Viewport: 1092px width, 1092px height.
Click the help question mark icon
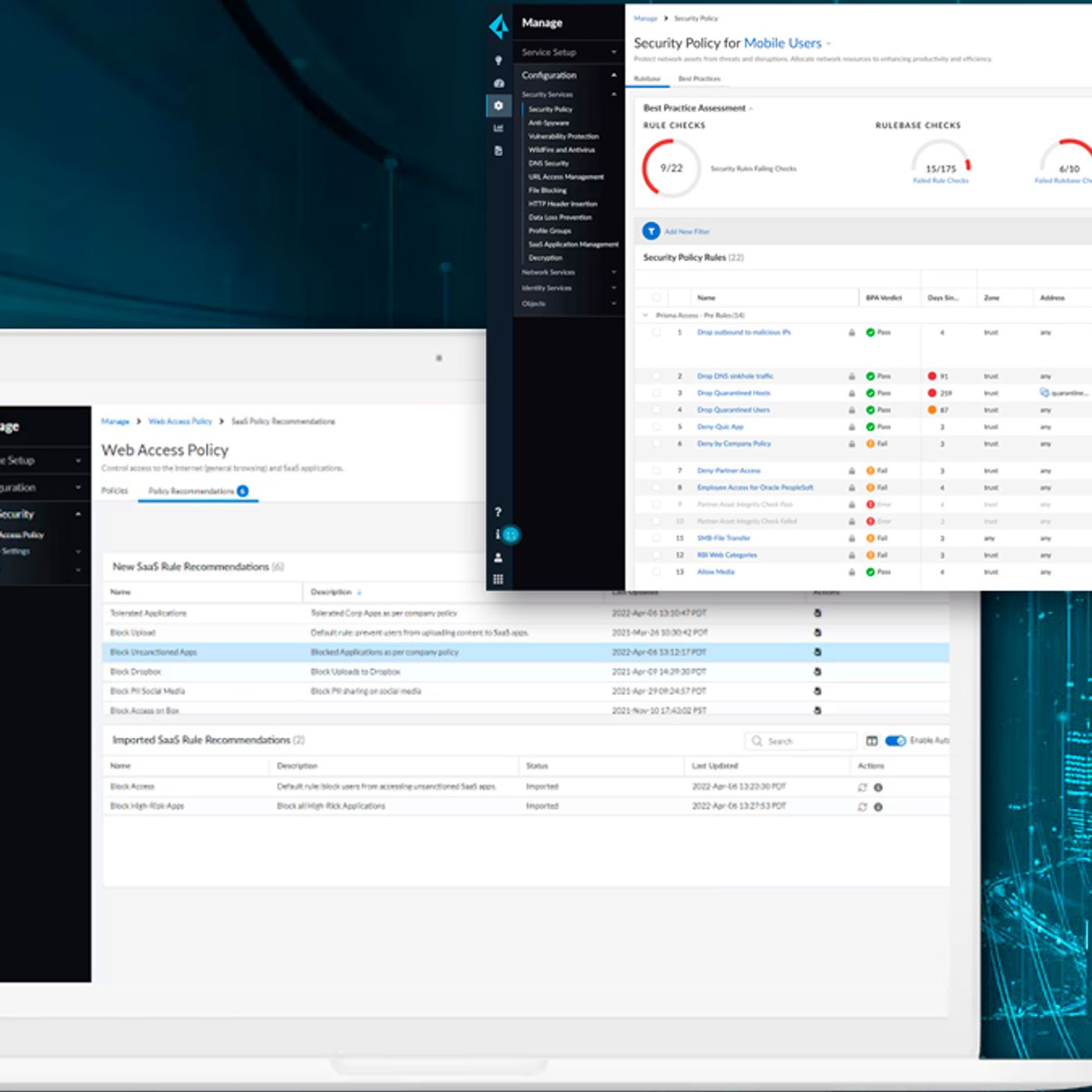pos(498,512)
